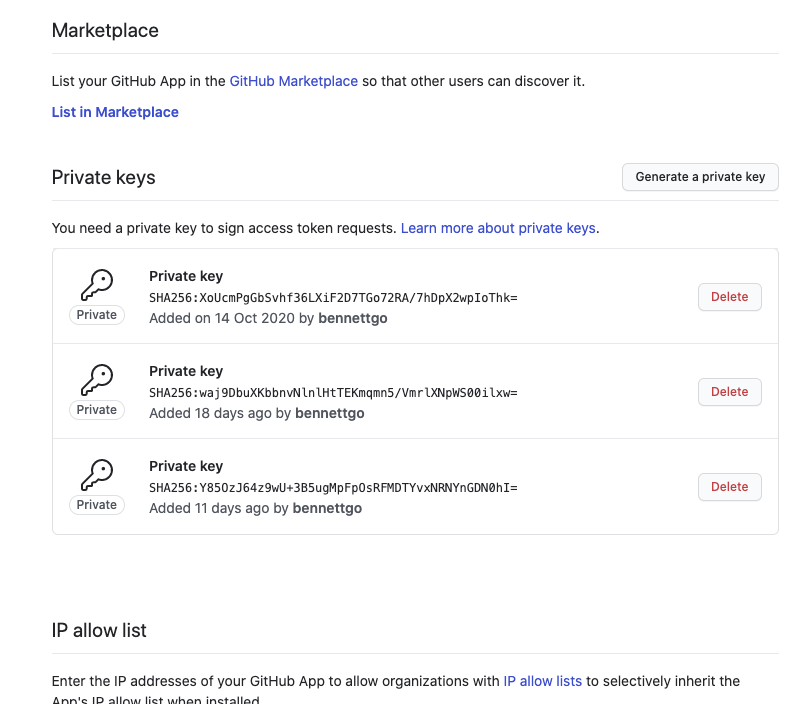Open IP allow lists documentation link

pyautogui.click(x=543, y=681)
